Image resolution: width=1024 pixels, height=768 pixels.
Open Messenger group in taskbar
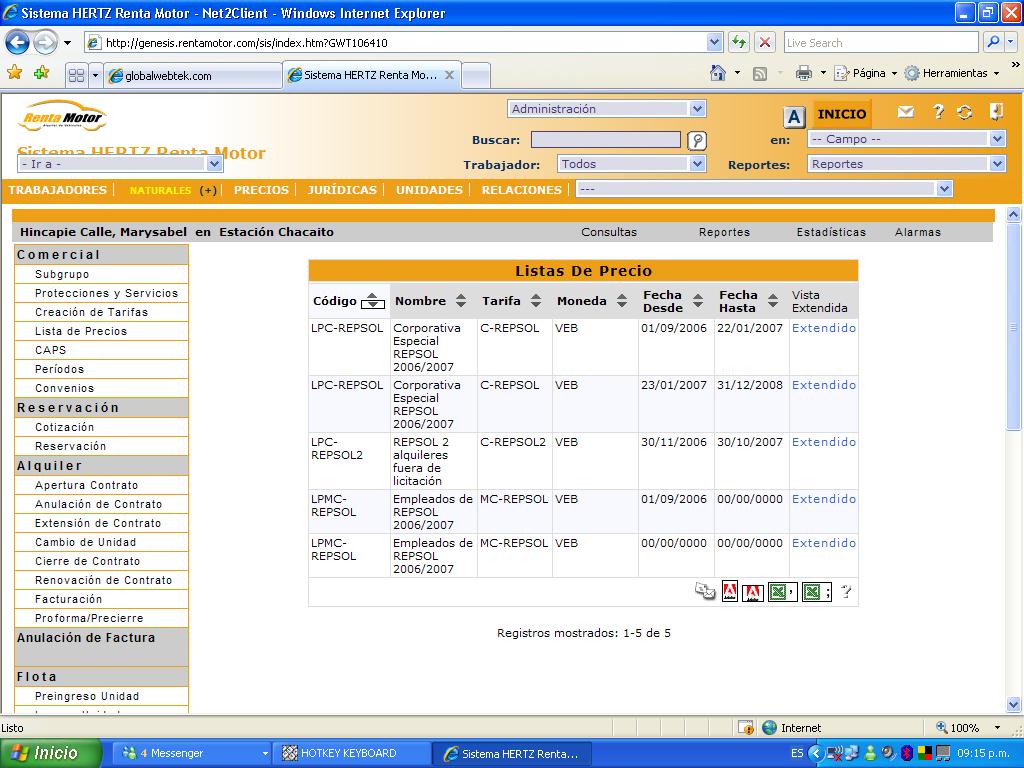(x=191, y=753)
